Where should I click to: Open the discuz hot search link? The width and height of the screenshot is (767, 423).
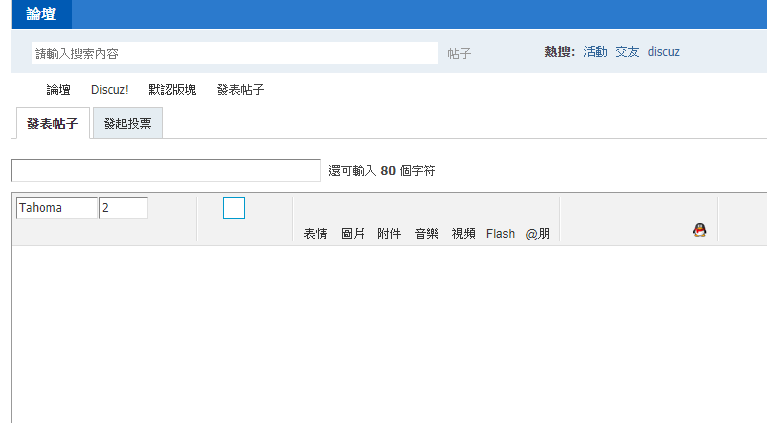[663, 52]
